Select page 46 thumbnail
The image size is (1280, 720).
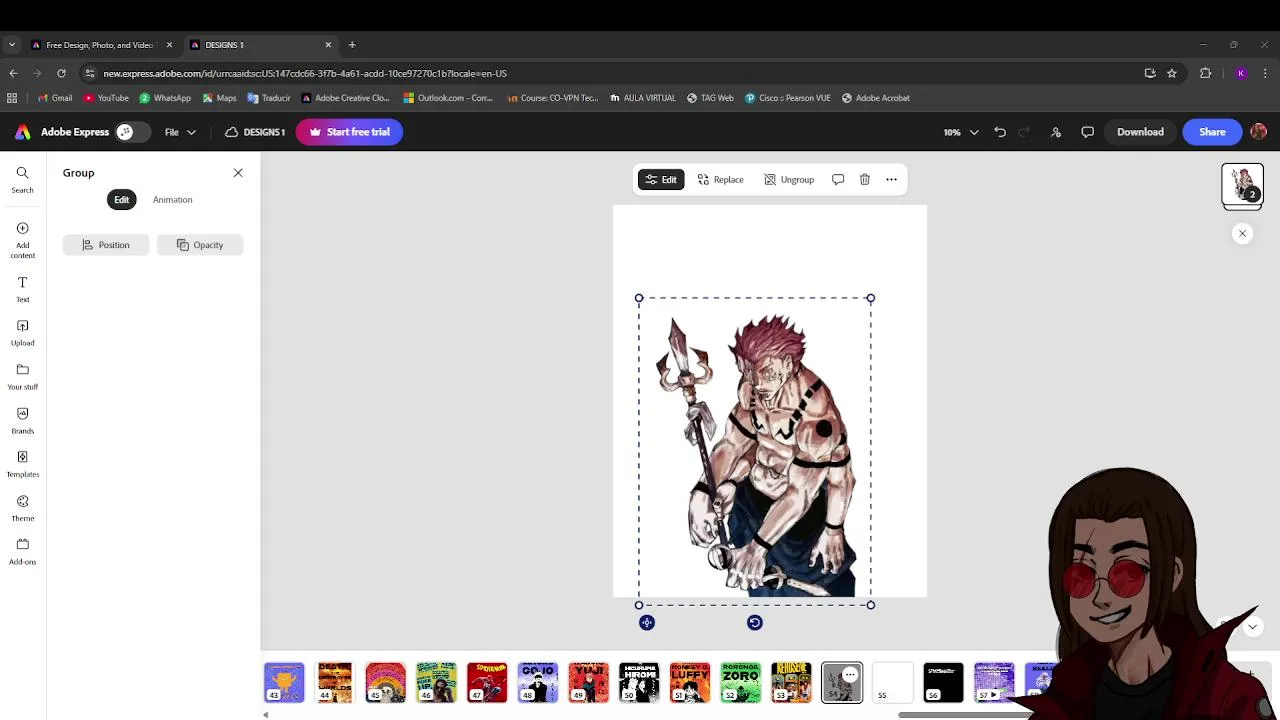(x=436, y=682)
